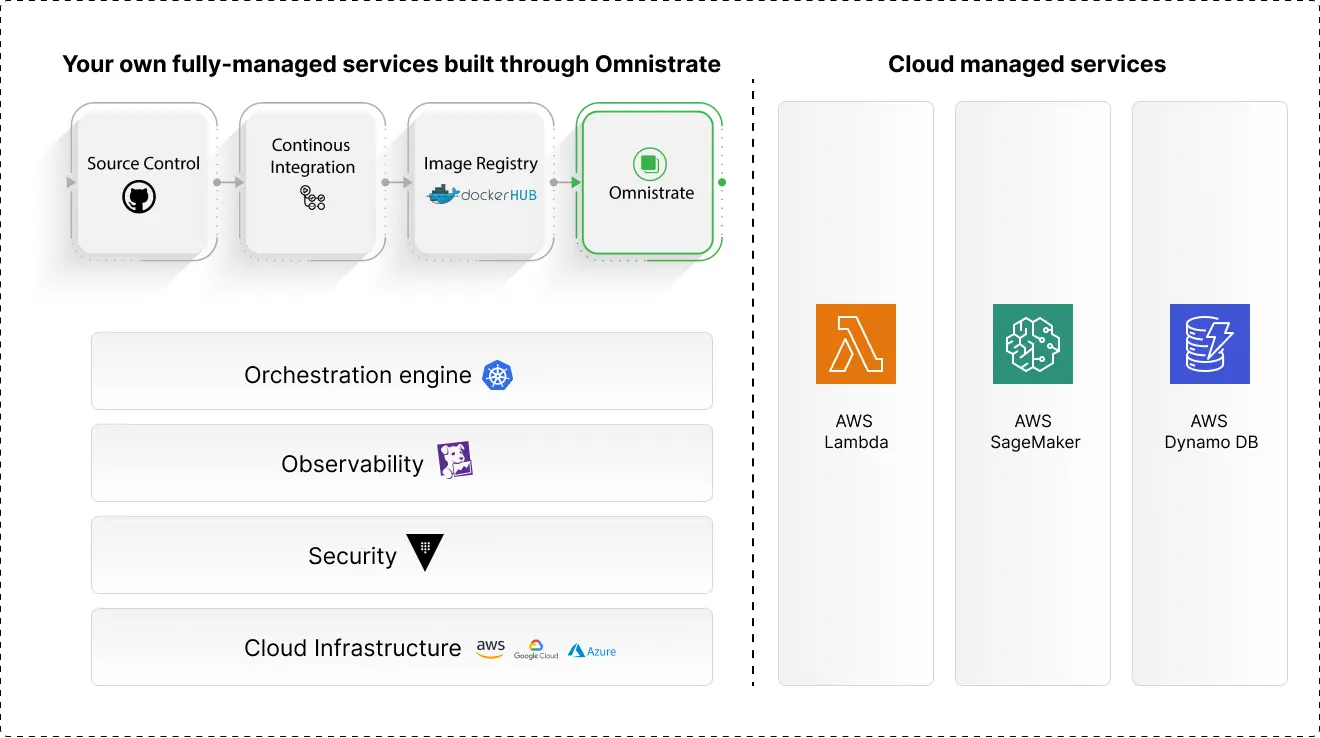The height and width of the screenshot is (738, 1320).
Task: Click the 'Image Registry' text
Action: click(x=481, y=163)
